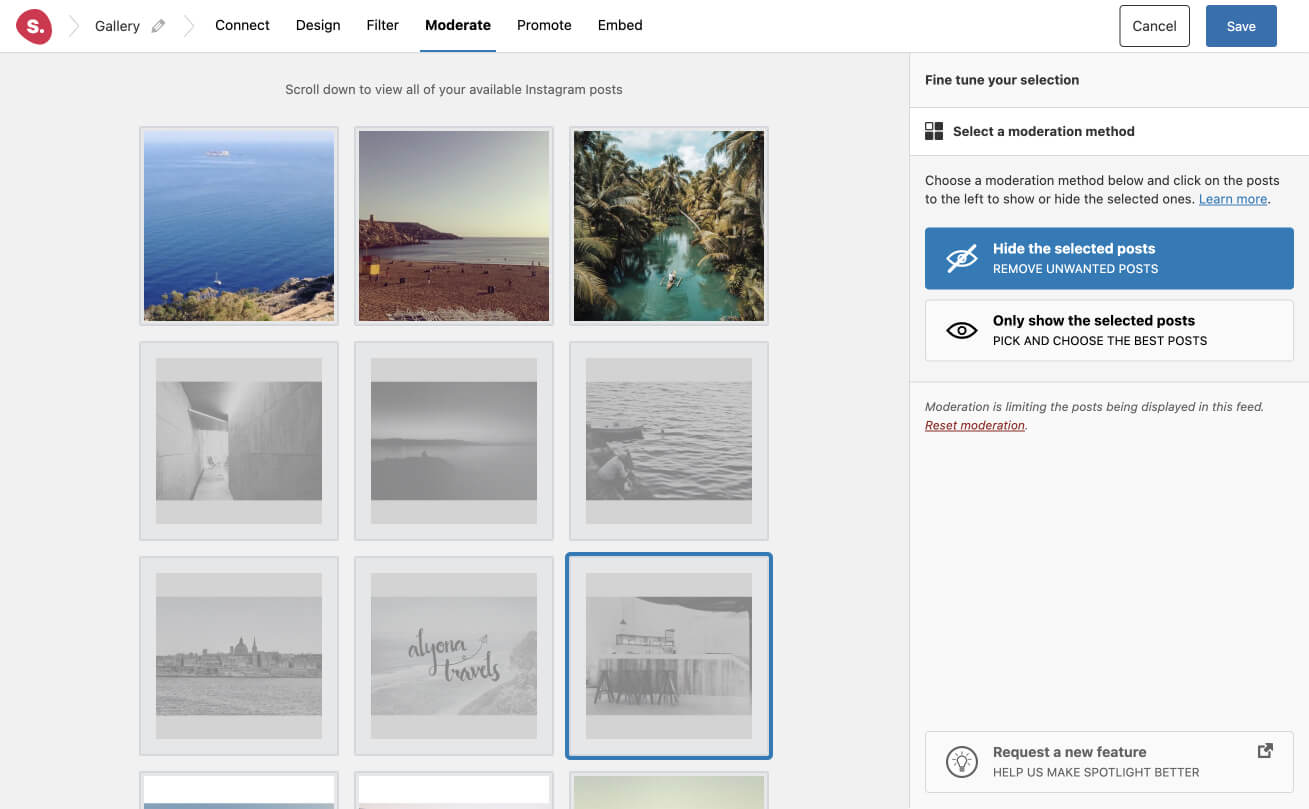1309x809 pixels.
Task: Expand Select a moderation method section
Action: tap(1109, 131)
